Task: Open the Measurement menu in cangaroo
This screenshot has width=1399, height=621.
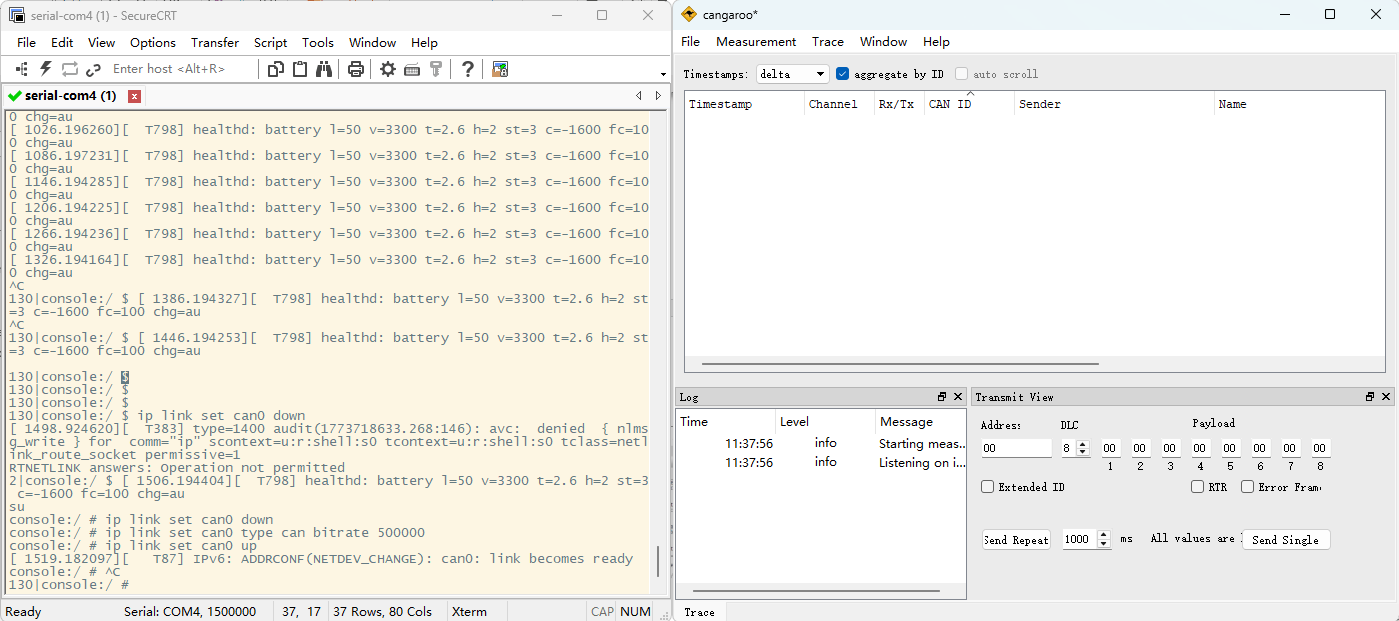Action: [x=756, y=42]
